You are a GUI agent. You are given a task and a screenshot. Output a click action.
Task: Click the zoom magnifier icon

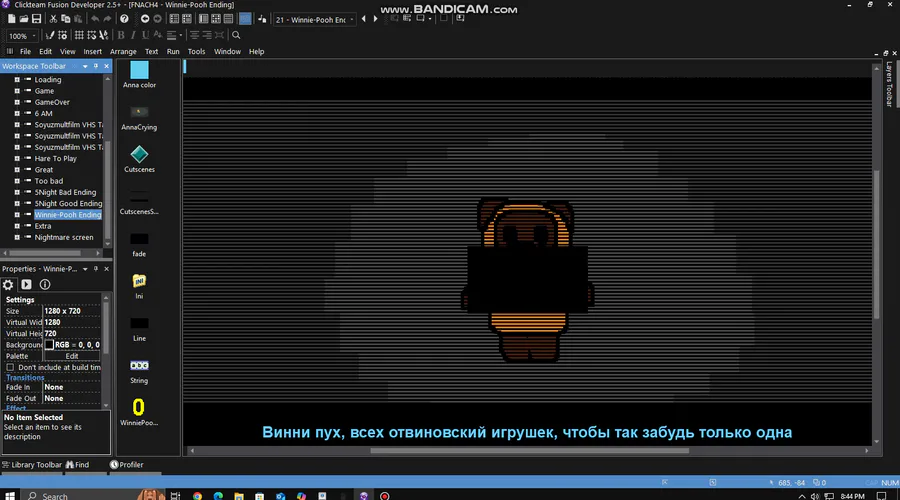click(236, 35)
